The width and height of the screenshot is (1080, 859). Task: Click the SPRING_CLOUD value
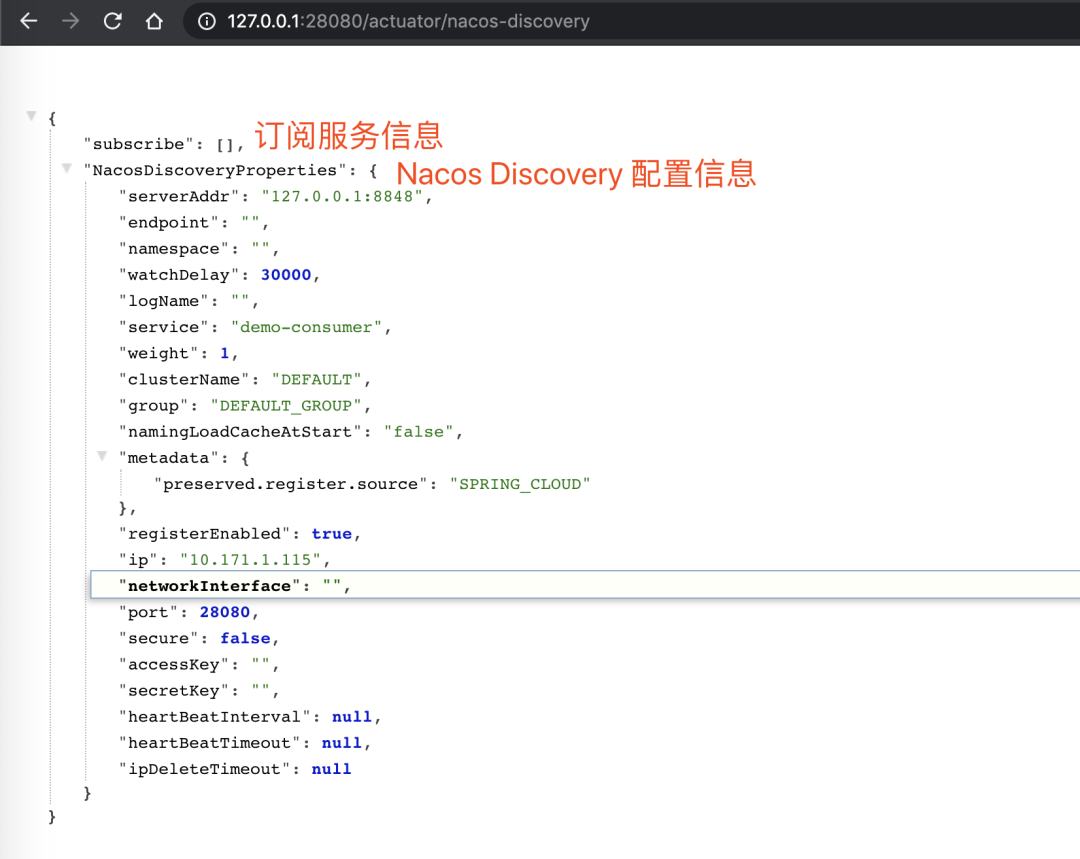(x=520, y=484)
